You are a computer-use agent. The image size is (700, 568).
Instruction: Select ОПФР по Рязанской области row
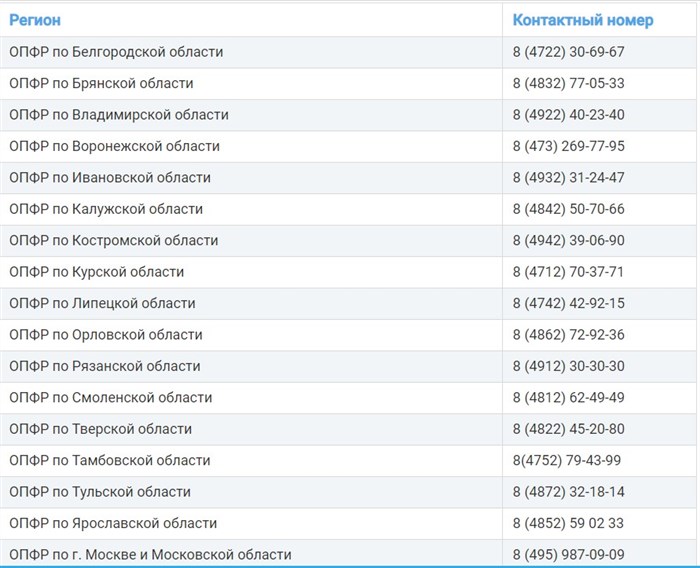(x=348, y=366)
